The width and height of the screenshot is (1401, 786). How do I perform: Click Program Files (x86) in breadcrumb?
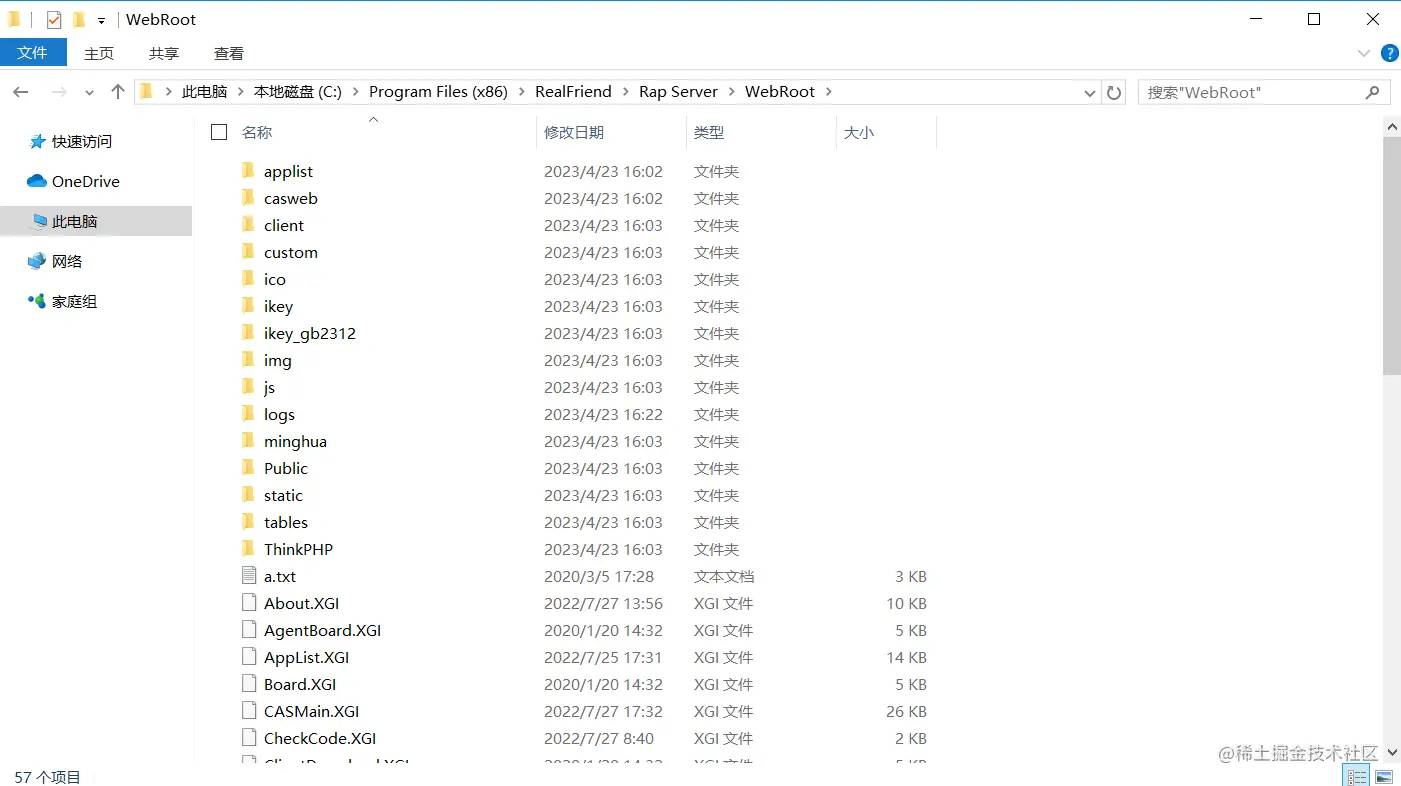pyautogui.click(x=438, y=92)
